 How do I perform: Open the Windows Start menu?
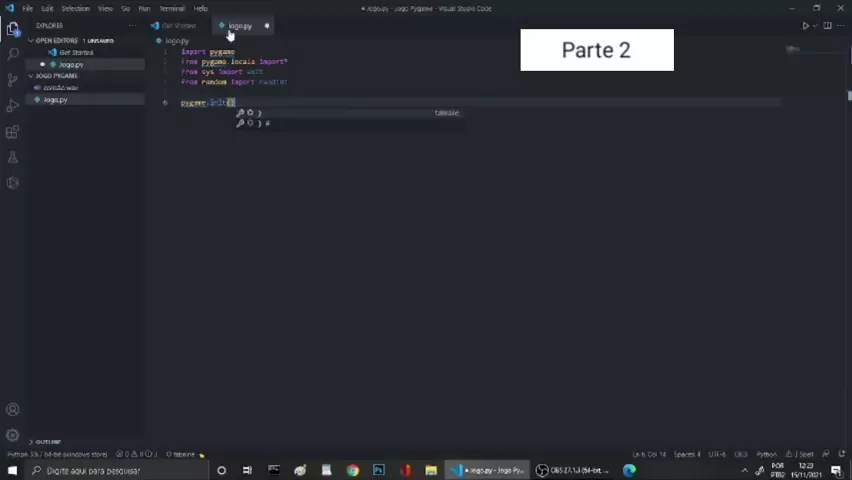(x=12, y=470)
